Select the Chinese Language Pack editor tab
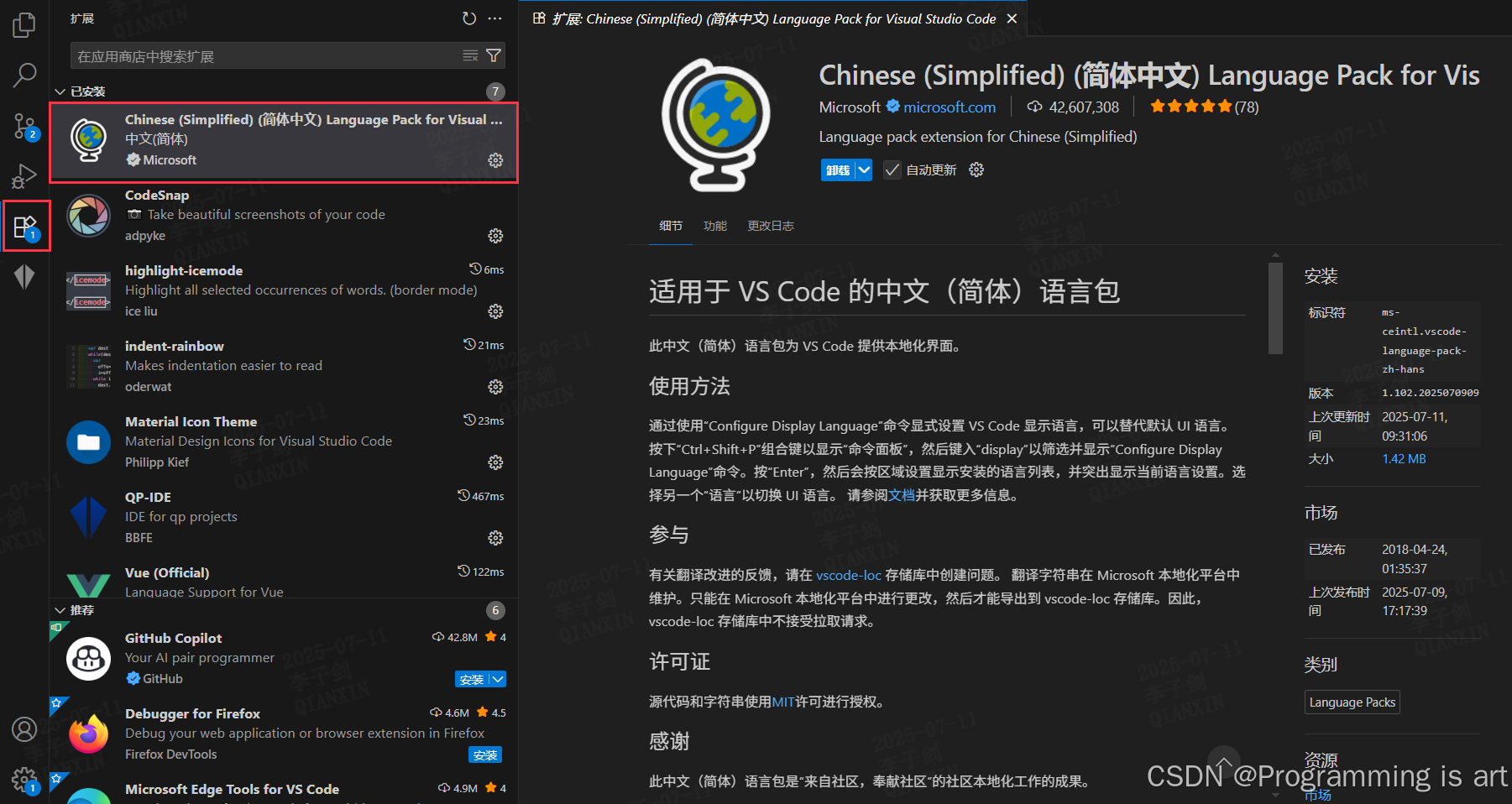 tap(773, 18)
